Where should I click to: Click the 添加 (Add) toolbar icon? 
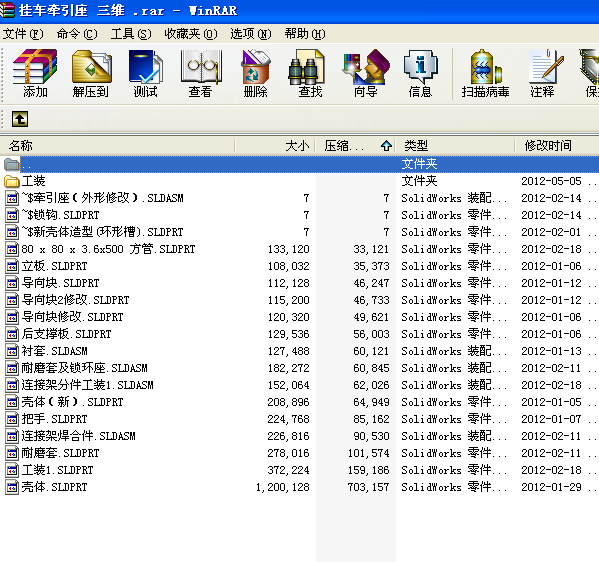[35, 73]
